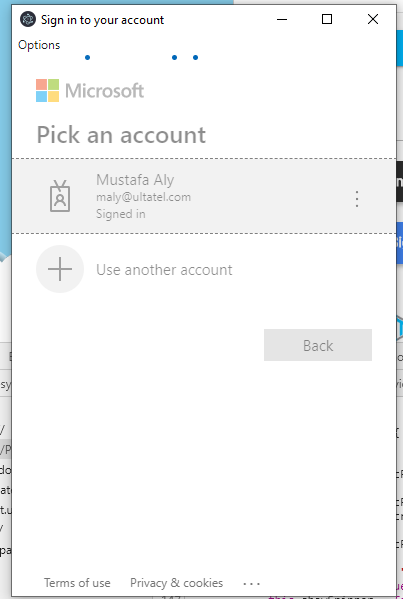Viewport: 403px width, 599px height.
Task: Select the Mustafa Aly account
Action: pyautogui.click(x=204, y=196)
